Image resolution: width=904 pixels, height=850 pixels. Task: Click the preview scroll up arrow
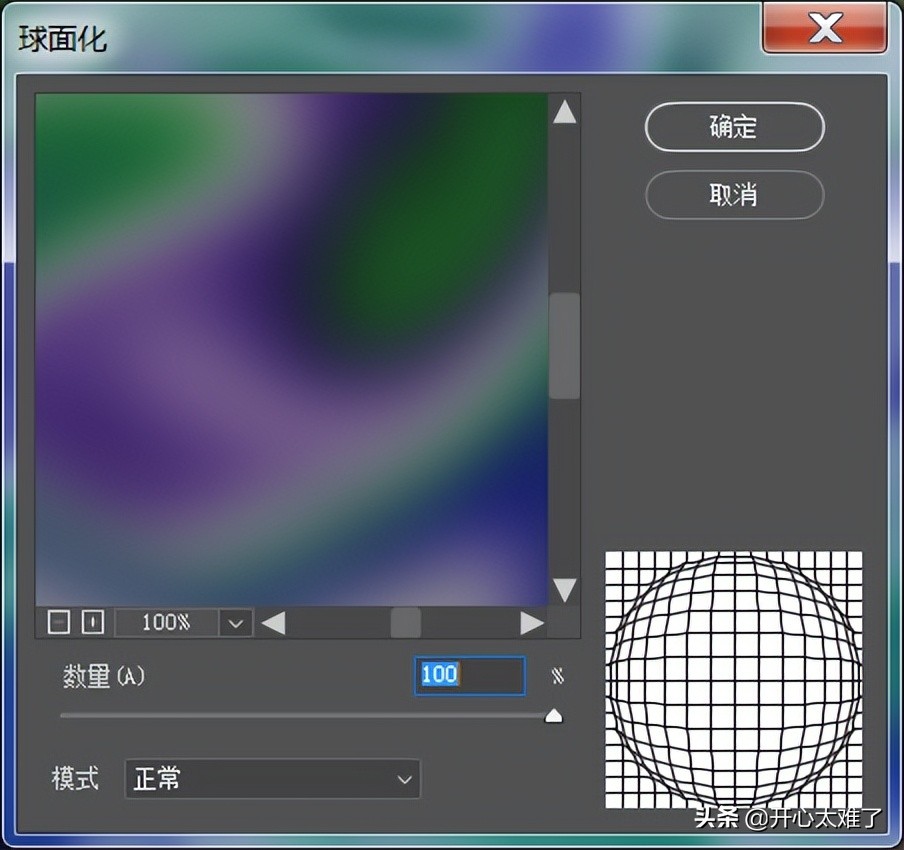pyautogui.click(x=564, y=111)
